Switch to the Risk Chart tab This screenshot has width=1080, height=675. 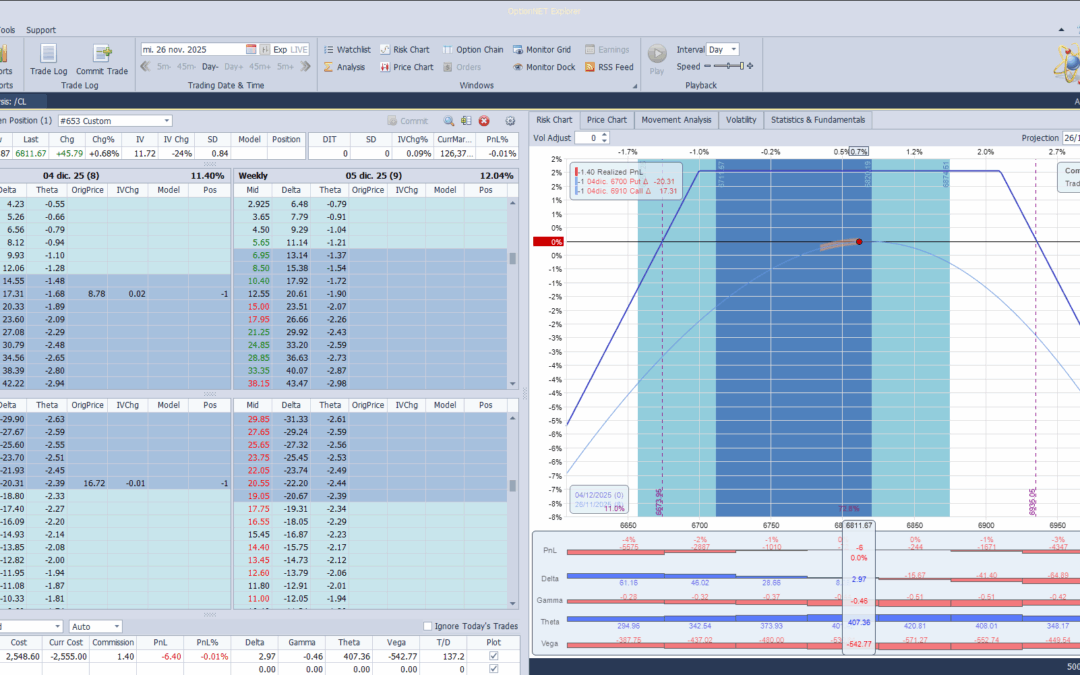[554, 120]
